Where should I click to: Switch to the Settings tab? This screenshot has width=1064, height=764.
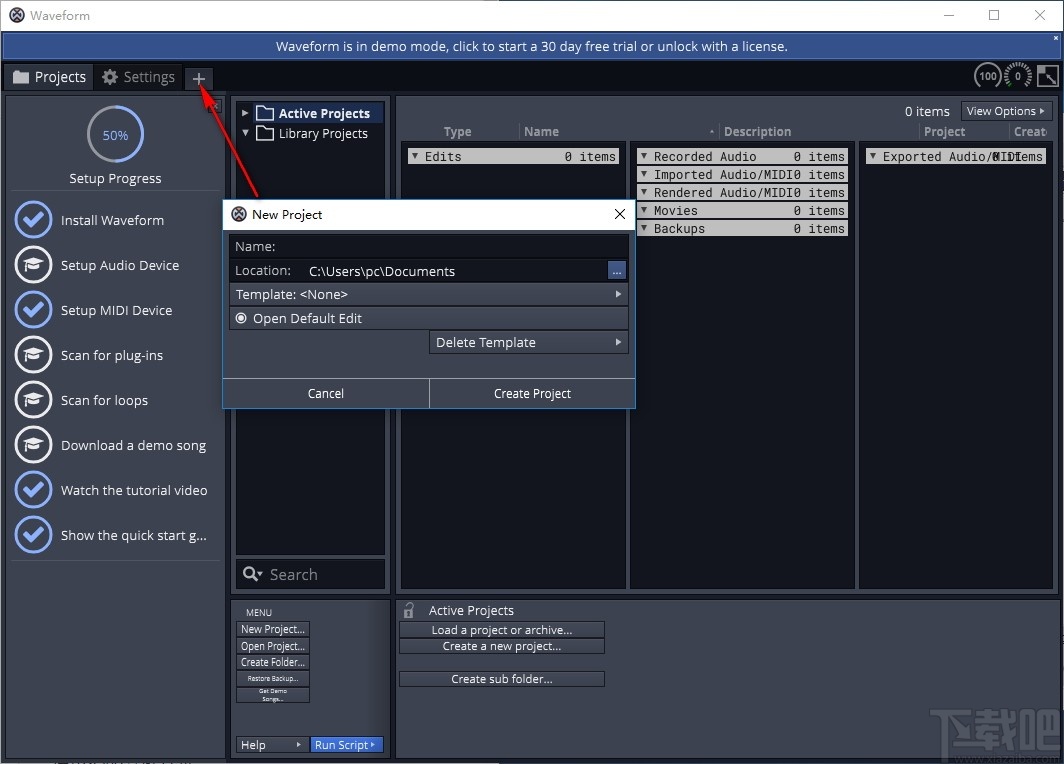[x=138, y=77]
